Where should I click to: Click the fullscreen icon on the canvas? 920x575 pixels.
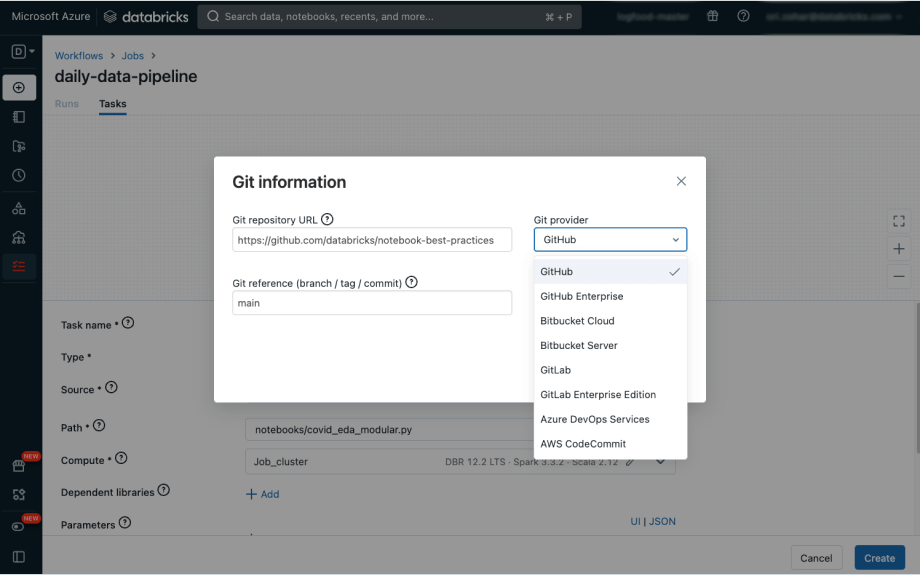898,221
